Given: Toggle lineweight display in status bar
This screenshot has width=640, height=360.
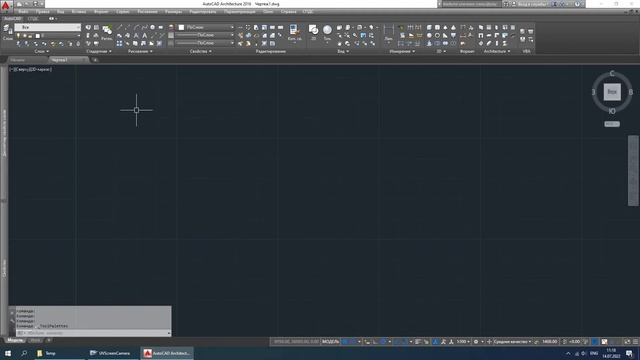Looking at the screenshot, I should pos(418,342).
